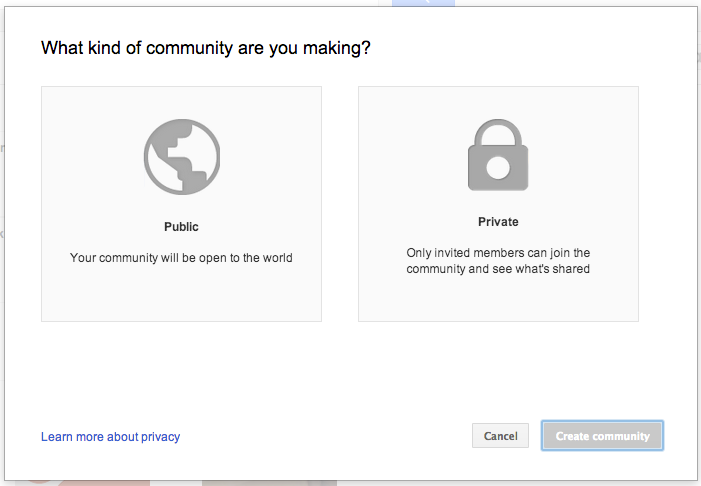Click the Create community button
Viewport: 701px width, 486px height.
pos(602,436)
